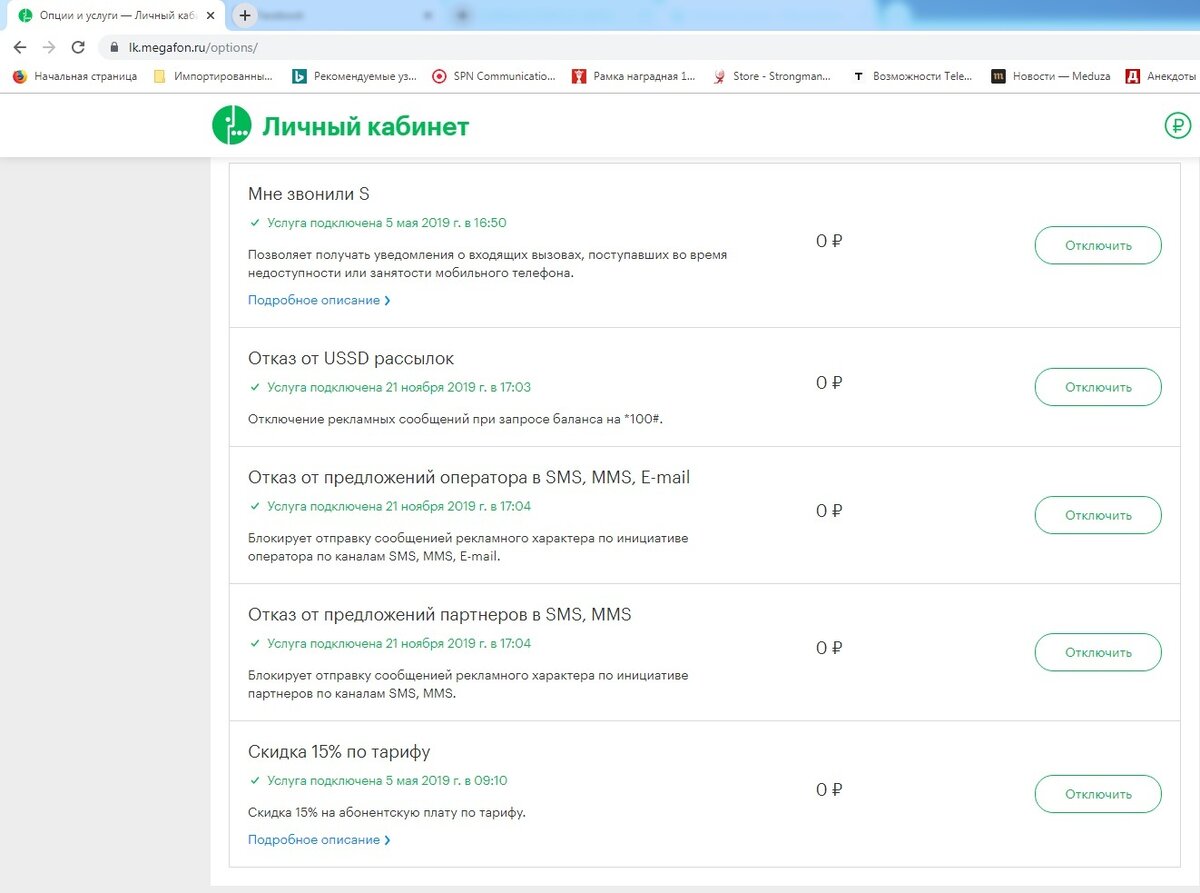Disable the Мне звонили S service
This screenshot has height=893, width=1200.
coord(1098,245)
